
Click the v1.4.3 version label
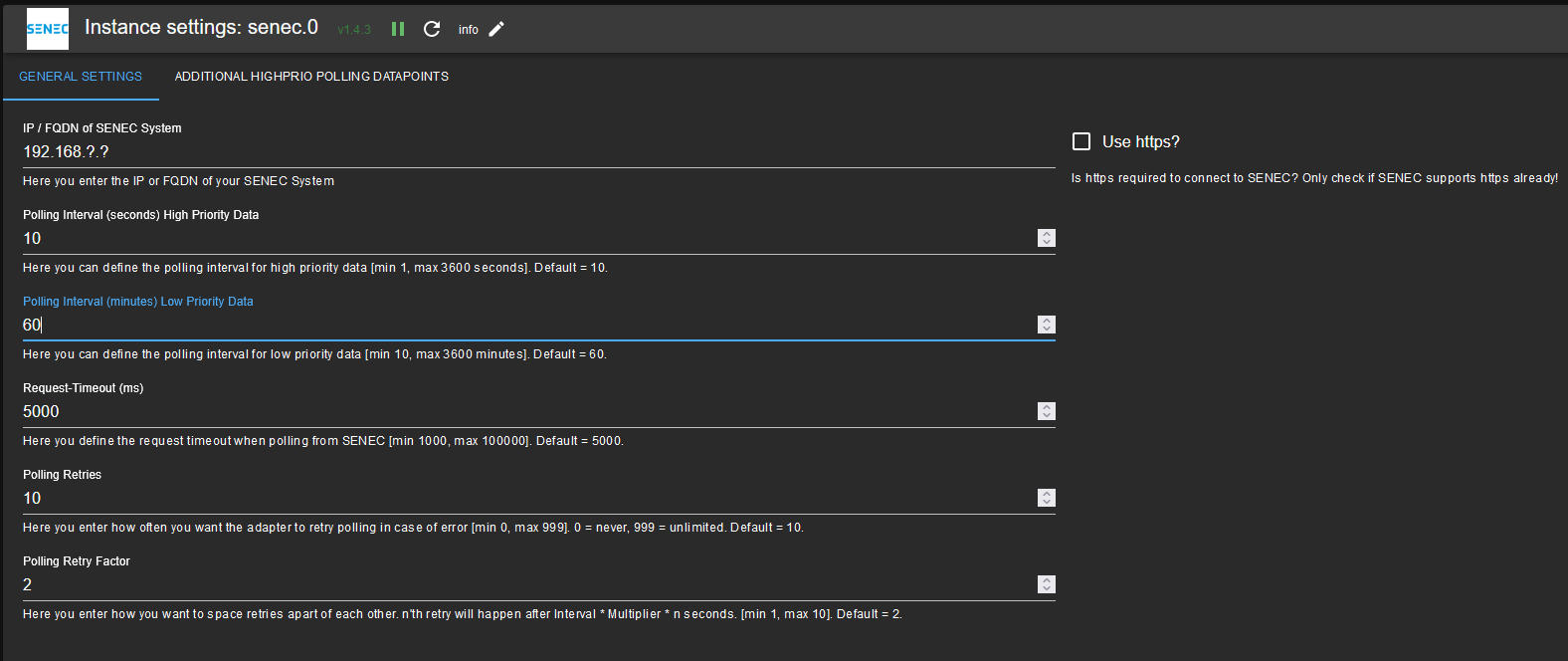coord(354,30)
